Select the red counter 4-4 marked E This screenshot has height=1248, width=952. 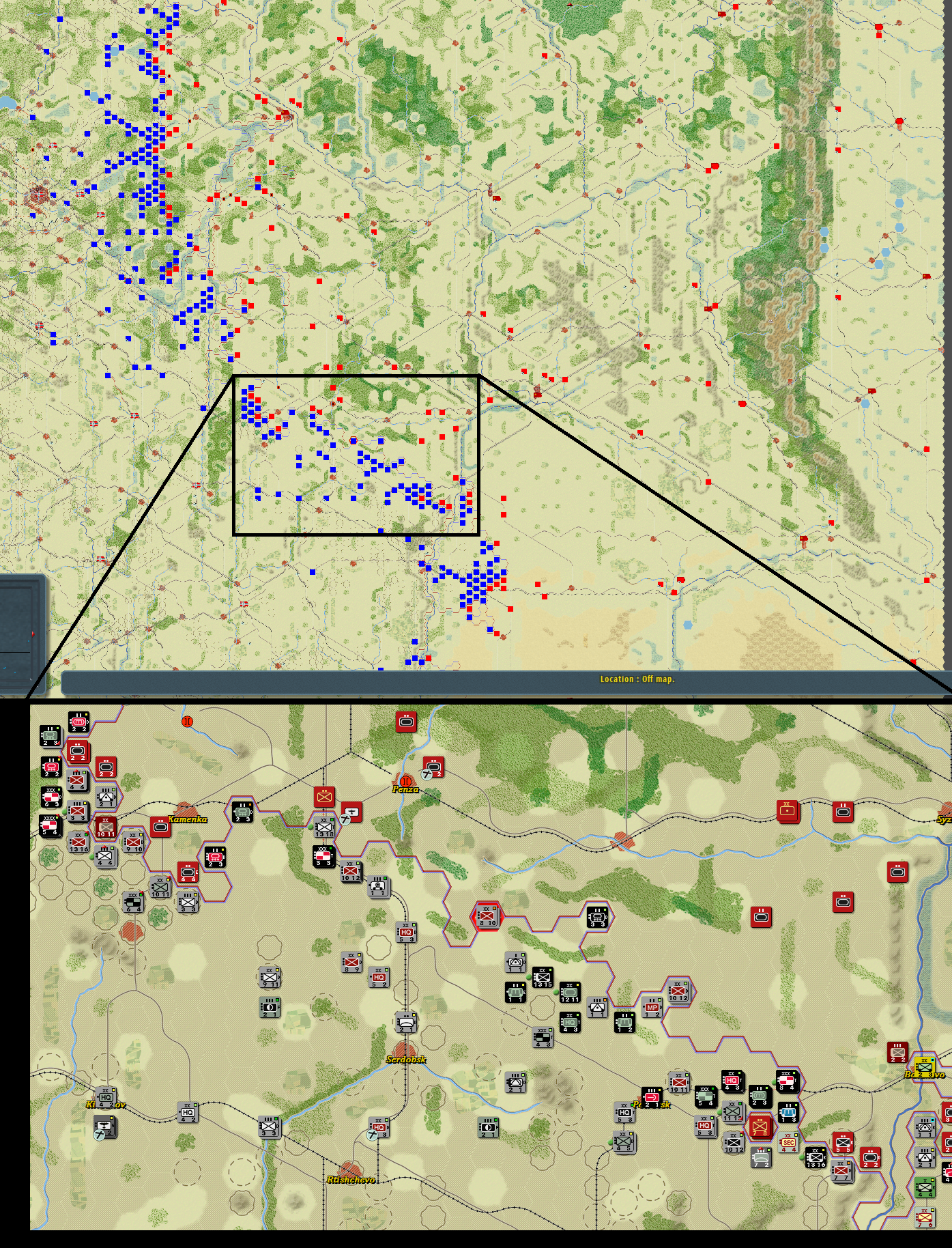pyautogui.click(x=188, y=871)
